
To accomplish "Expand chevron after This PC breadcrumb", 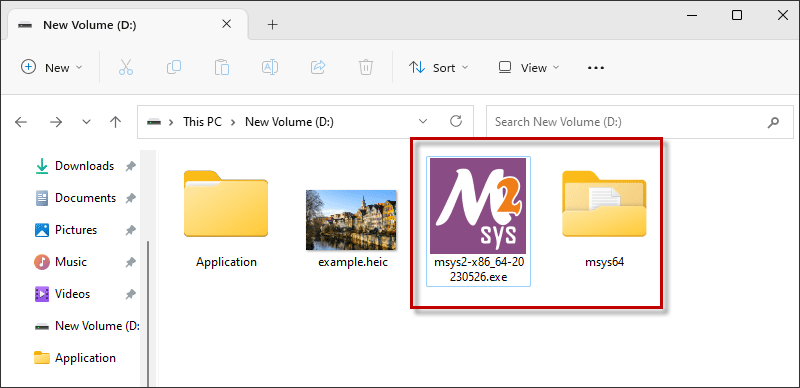I will coord(234,122).
